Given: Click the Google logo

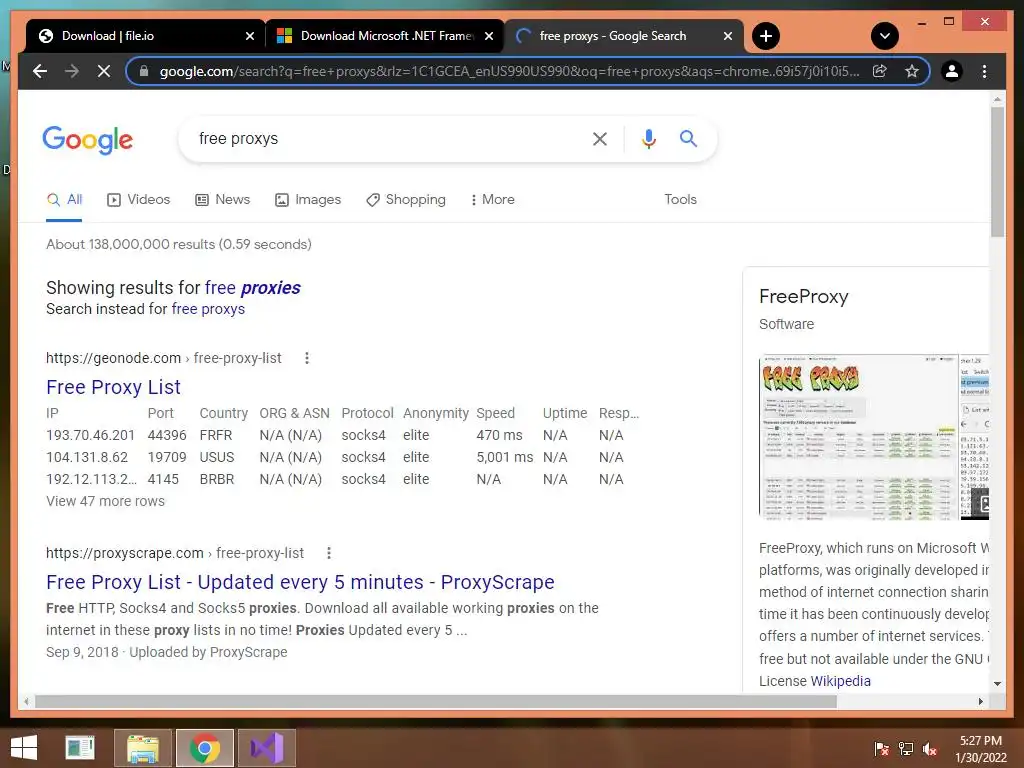Looking at the screenshot, I should [88, 139].
